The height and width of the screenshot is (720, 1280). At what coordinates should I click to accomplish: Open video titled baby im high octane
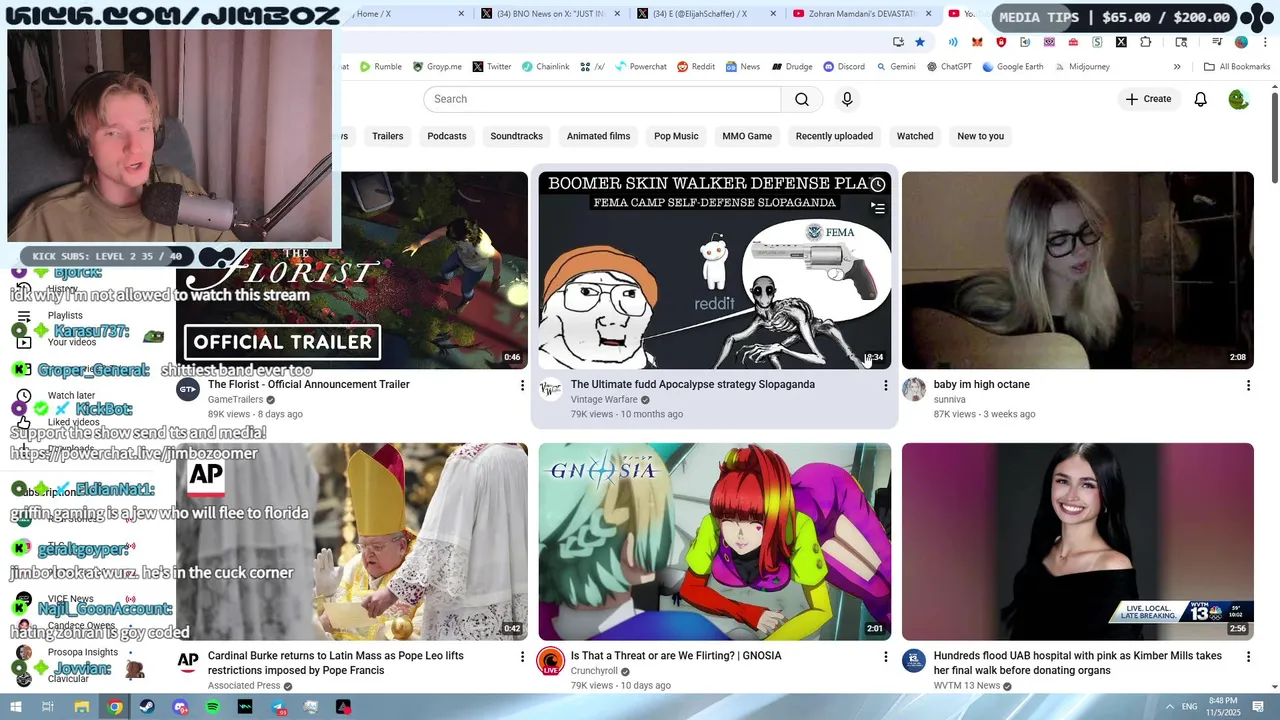981,384
